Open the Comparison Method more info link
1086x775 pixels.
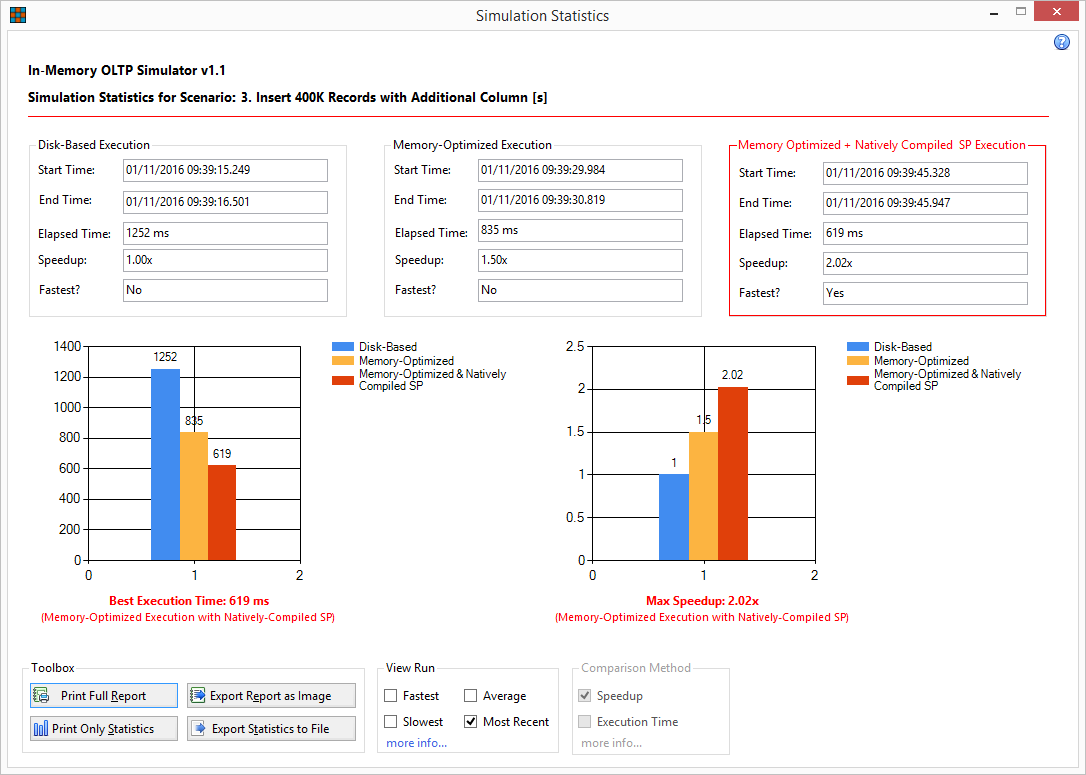point(611,743)
